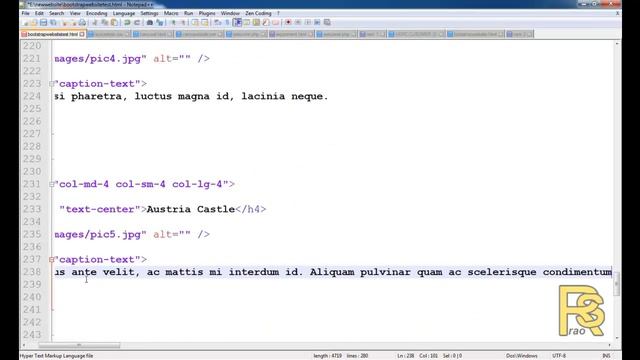Create a new file from the toolbar
Screen dimensions: 640x360
tap(26, 22)
